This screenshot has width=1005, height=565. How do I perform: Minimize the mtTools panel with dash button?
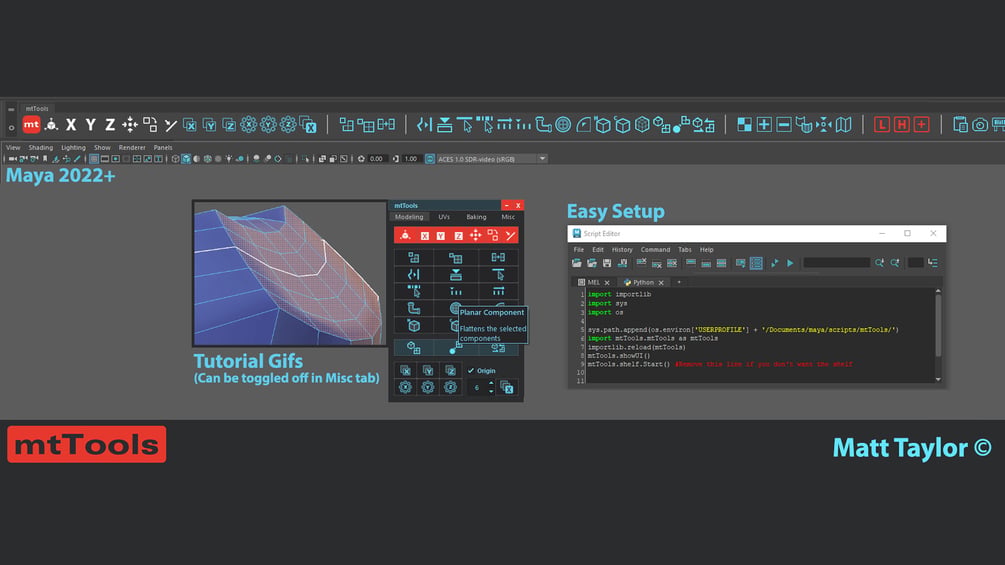506,206
